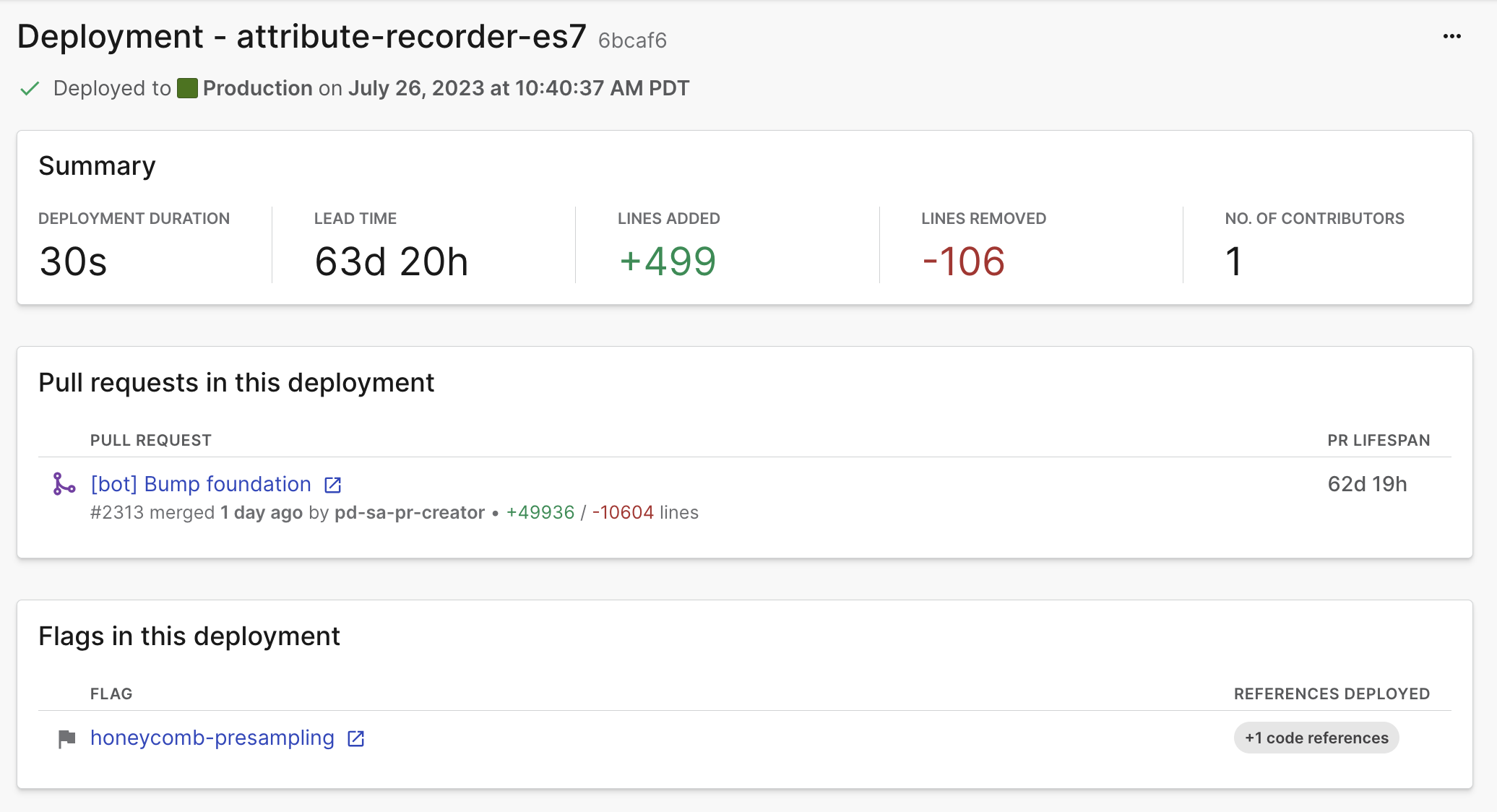Click the Production environment name
Viewport: 1497px width, 812px height.
[257, 88]
